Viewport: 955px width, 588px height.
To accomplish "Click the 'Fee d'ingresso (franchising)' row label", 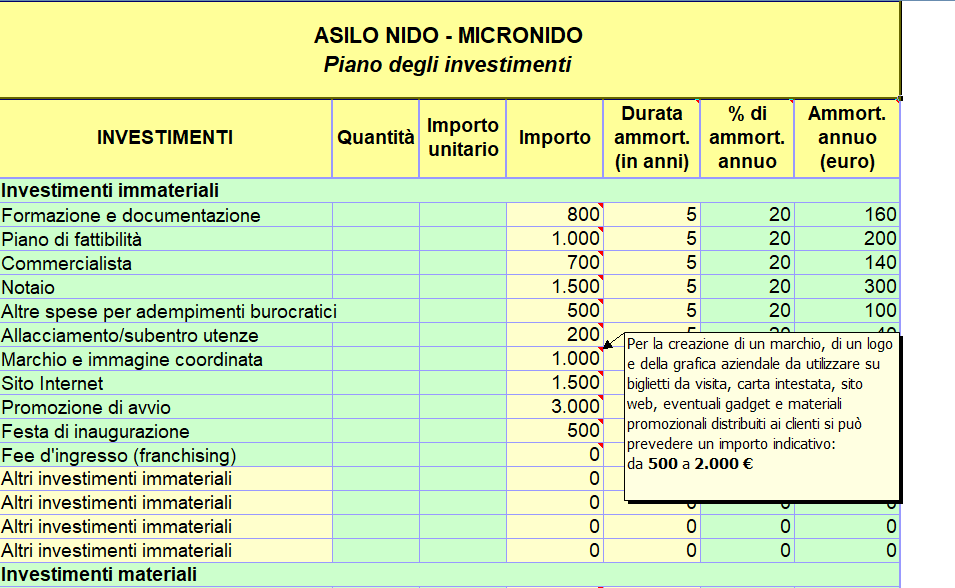I will pyautogui.click(x=119, y=456).
